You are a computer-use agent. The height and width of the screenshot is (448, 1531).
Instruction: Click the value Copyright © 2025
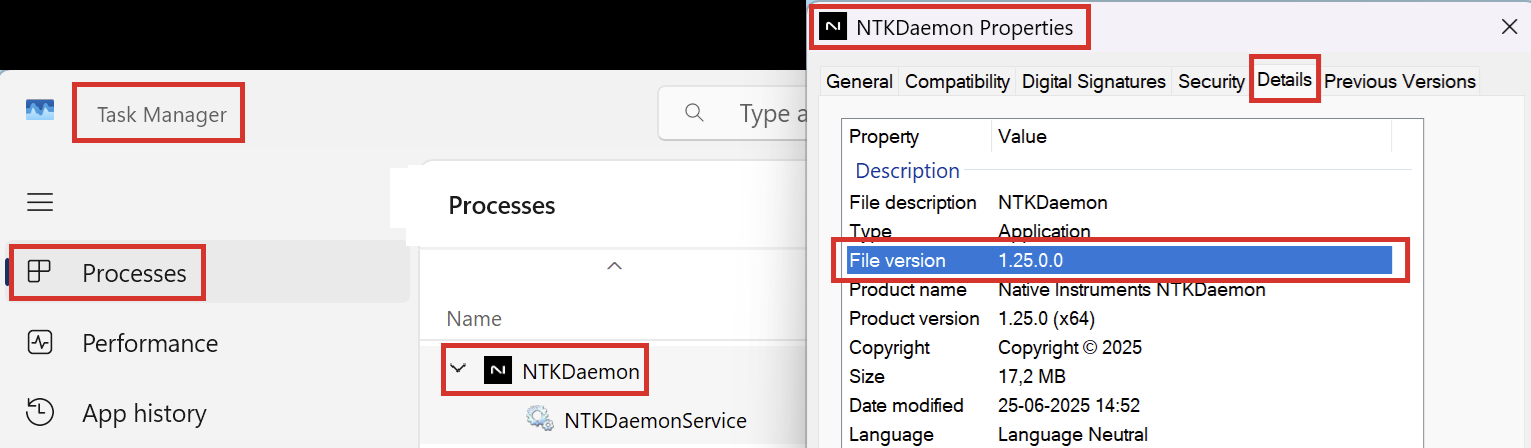pyautogui.click(x=1070, y=347)
